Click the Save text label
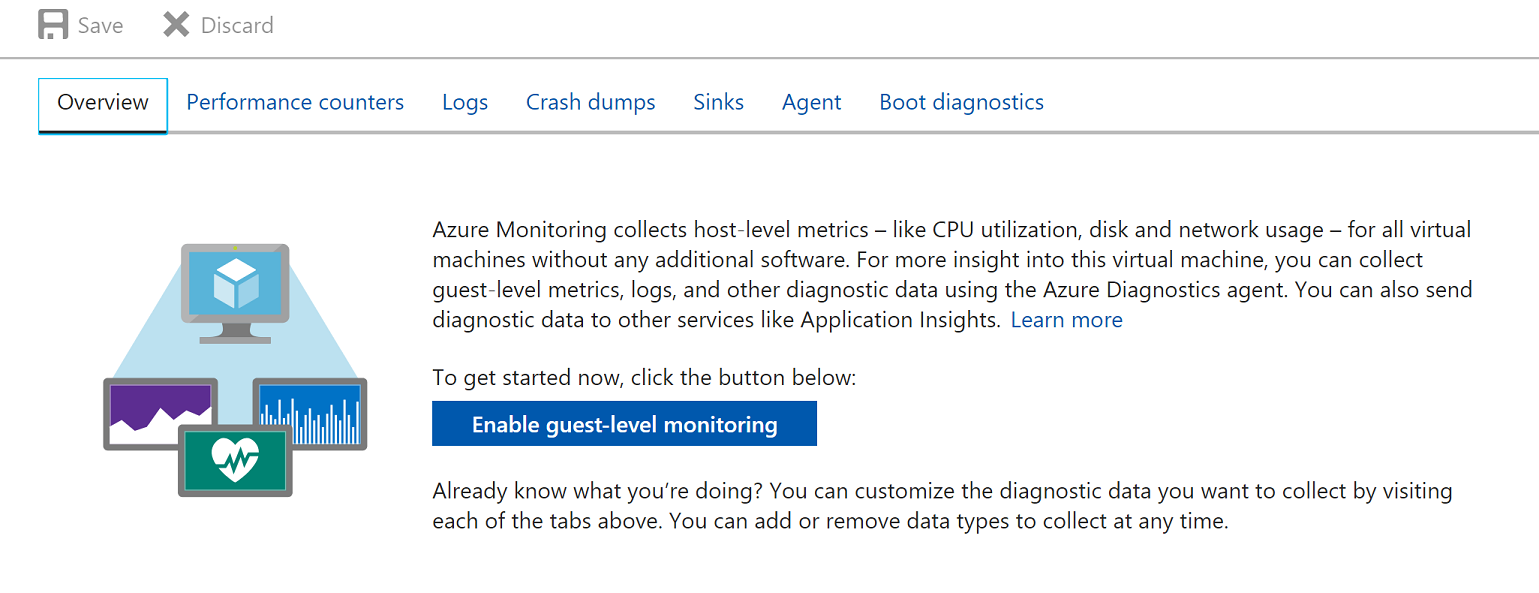 click(101, 25)
